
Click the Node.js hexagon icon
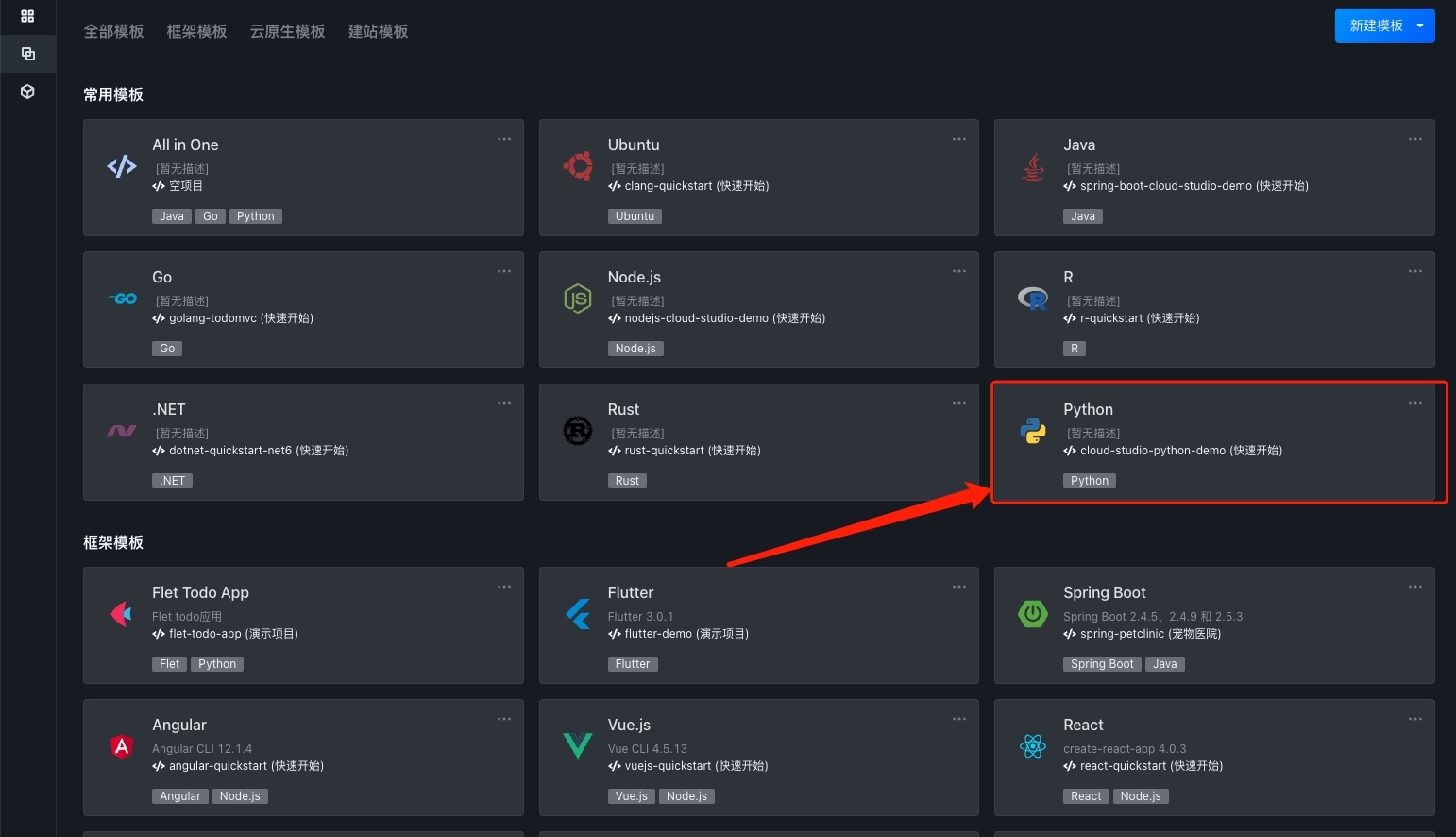[x=578, y=299]
